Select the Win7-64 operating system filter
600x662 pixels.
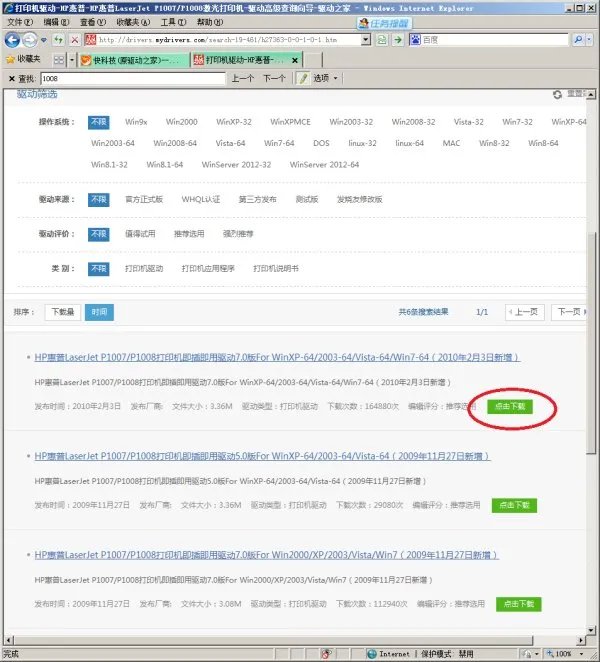tap(279, 143)
